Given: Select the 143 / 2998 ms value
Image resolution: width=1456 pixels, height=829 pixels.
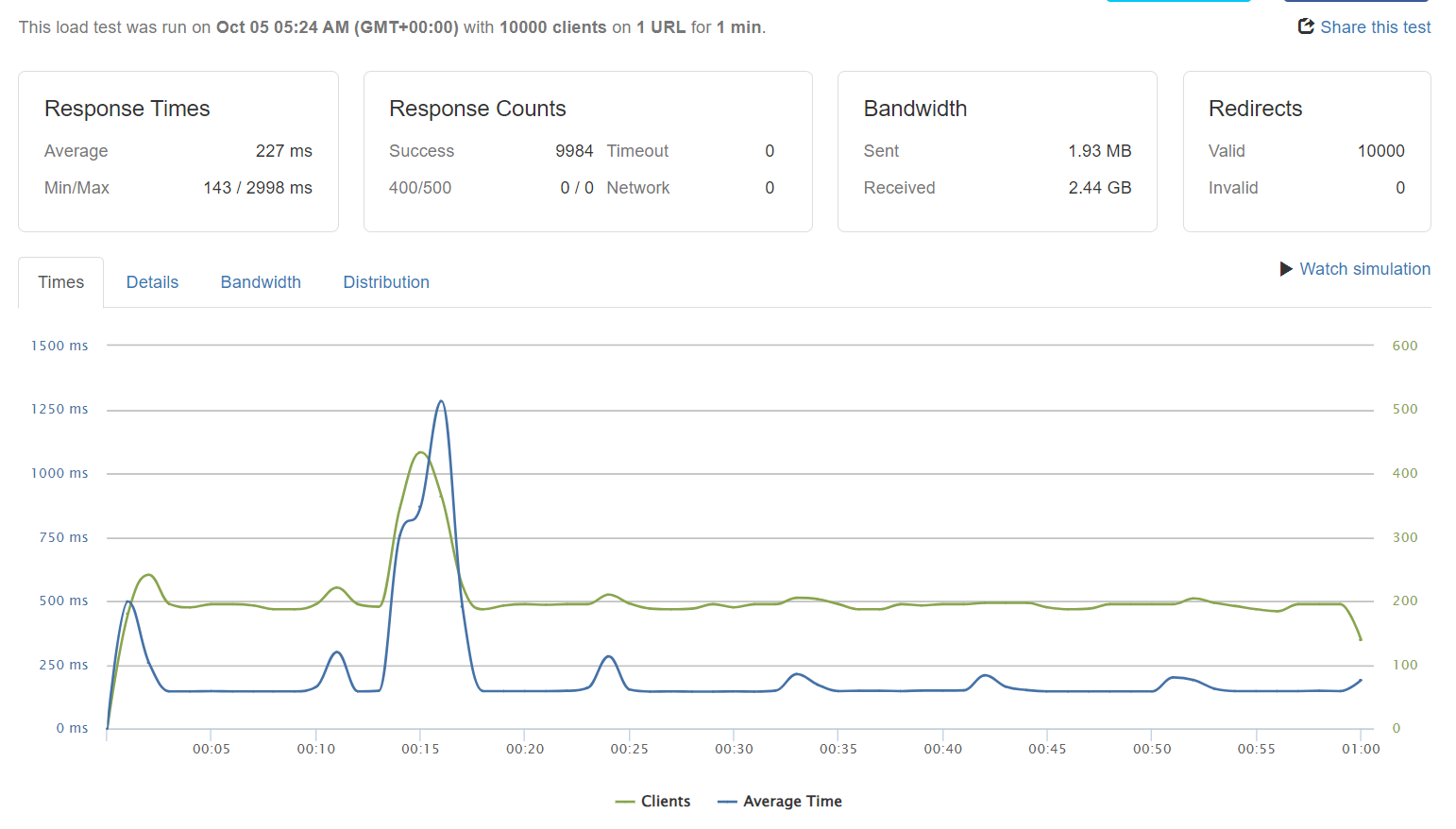Looking at the screenshot, I should point(258,188).
